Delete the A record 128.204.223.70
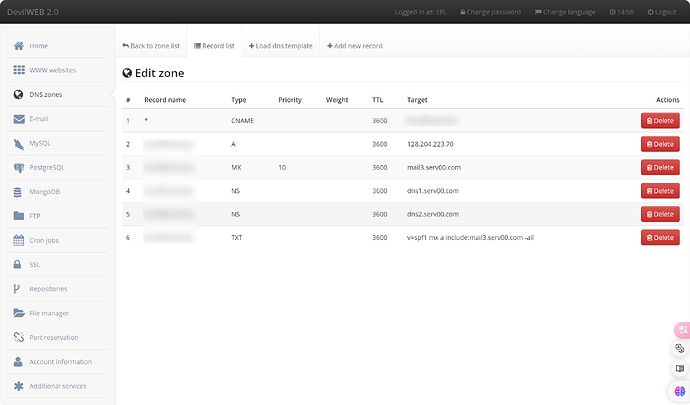690x405 pixels. point(660,144)
